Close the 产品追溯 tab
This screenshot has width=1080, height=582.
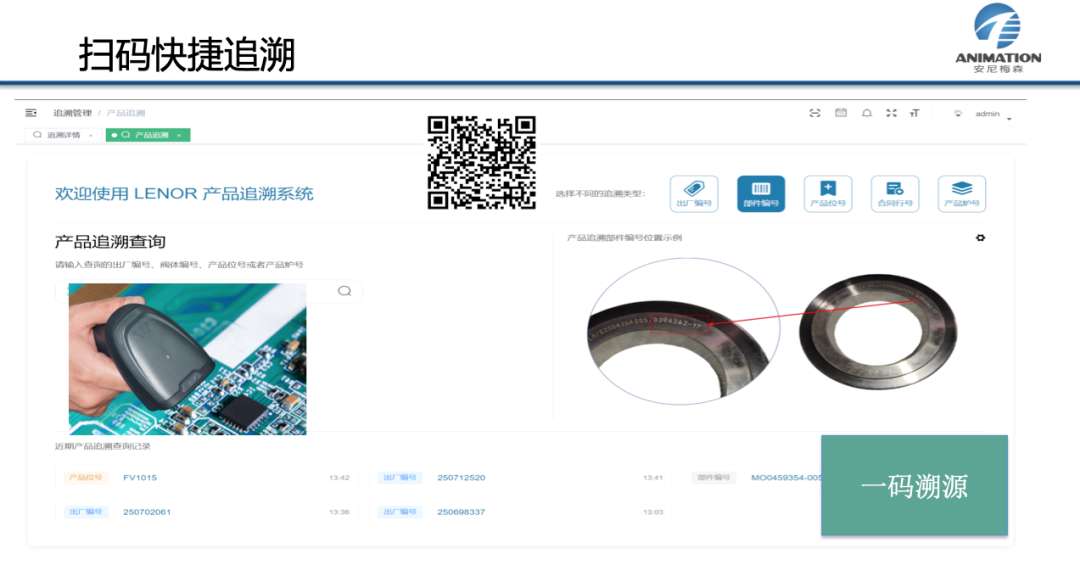tap(179, 136)
